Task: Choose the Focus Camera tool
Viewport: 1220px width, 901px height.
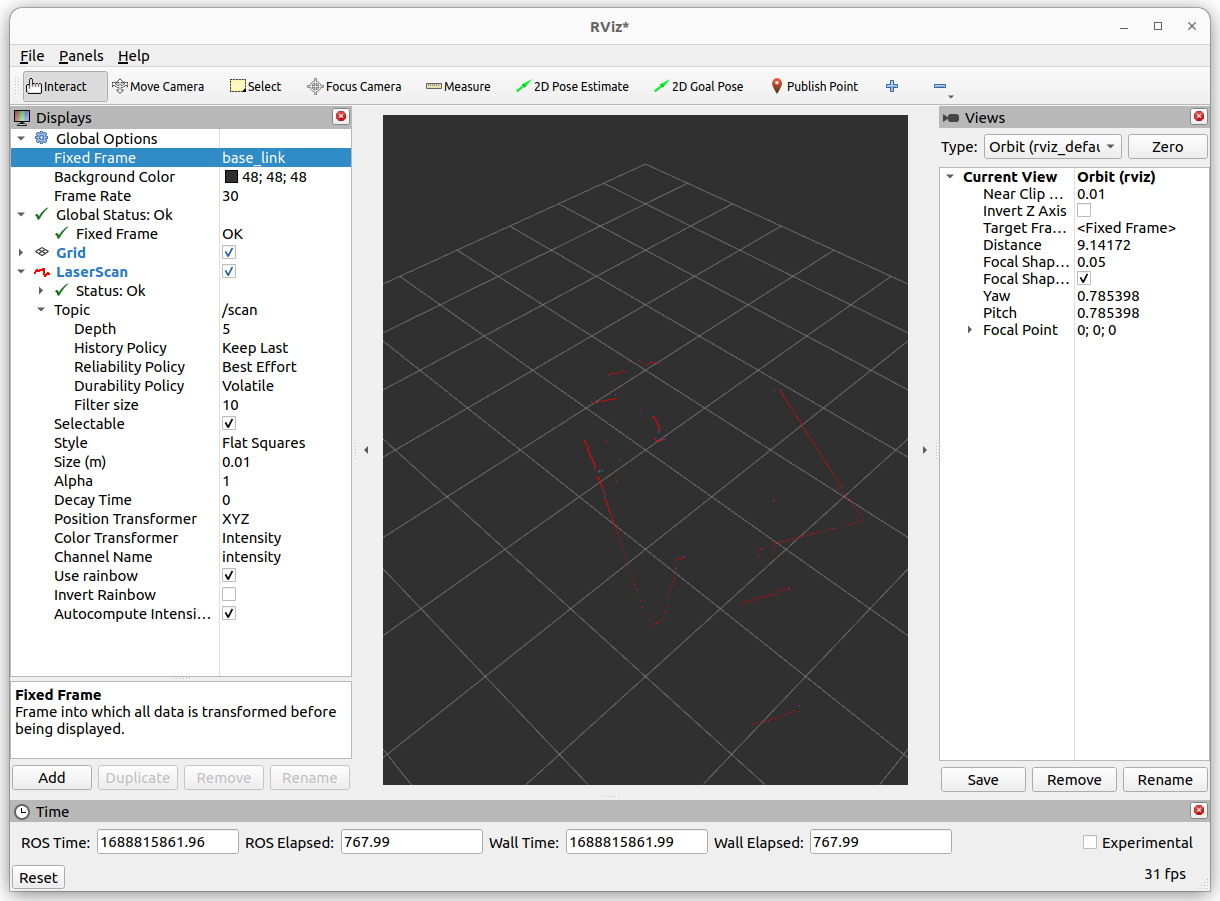Action: coord(354,87)
